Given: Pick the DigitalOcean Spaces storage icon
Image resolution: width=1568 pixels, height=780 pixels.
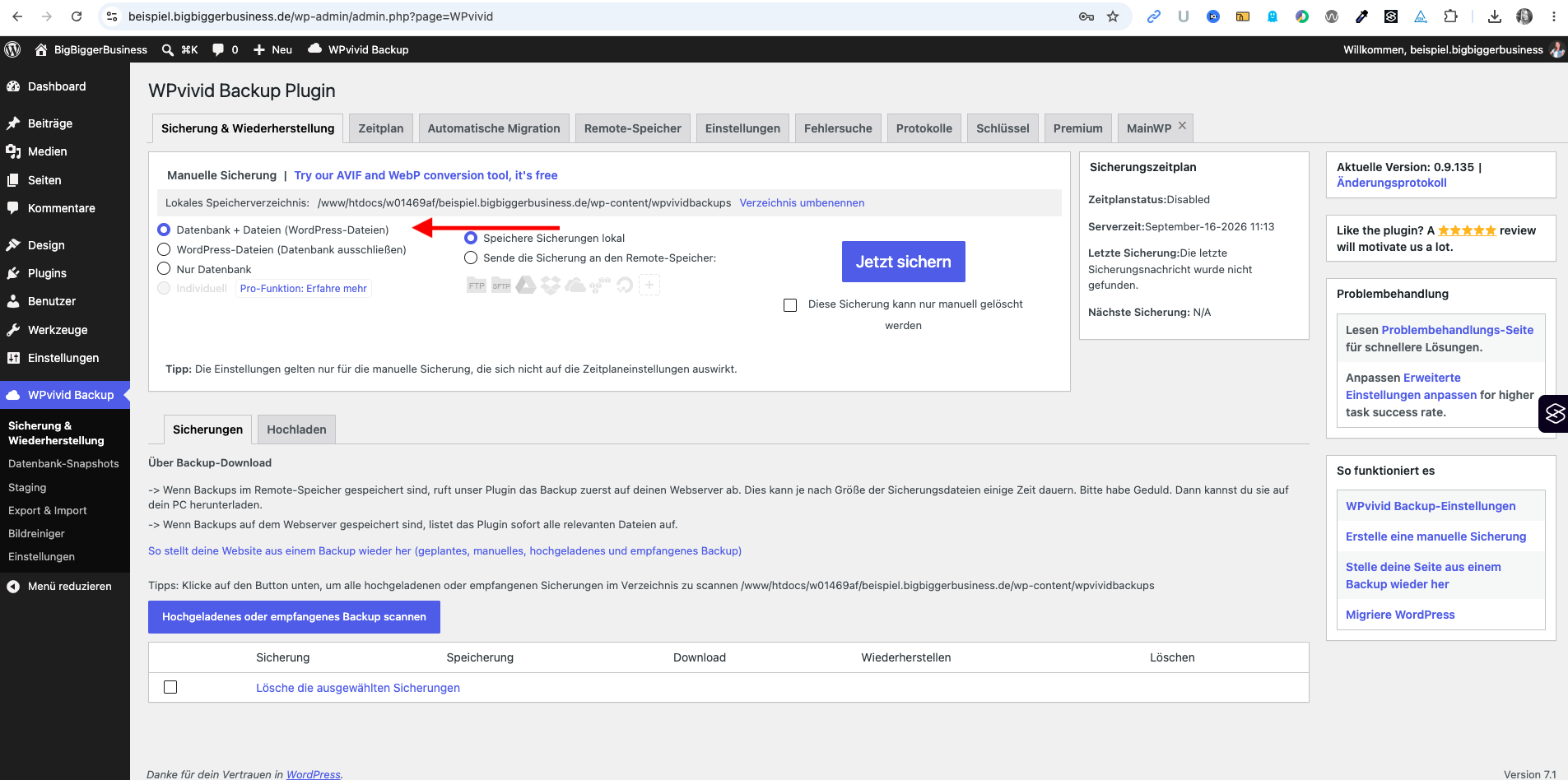Looking at the screenshot, I should [x=625, y=286].
